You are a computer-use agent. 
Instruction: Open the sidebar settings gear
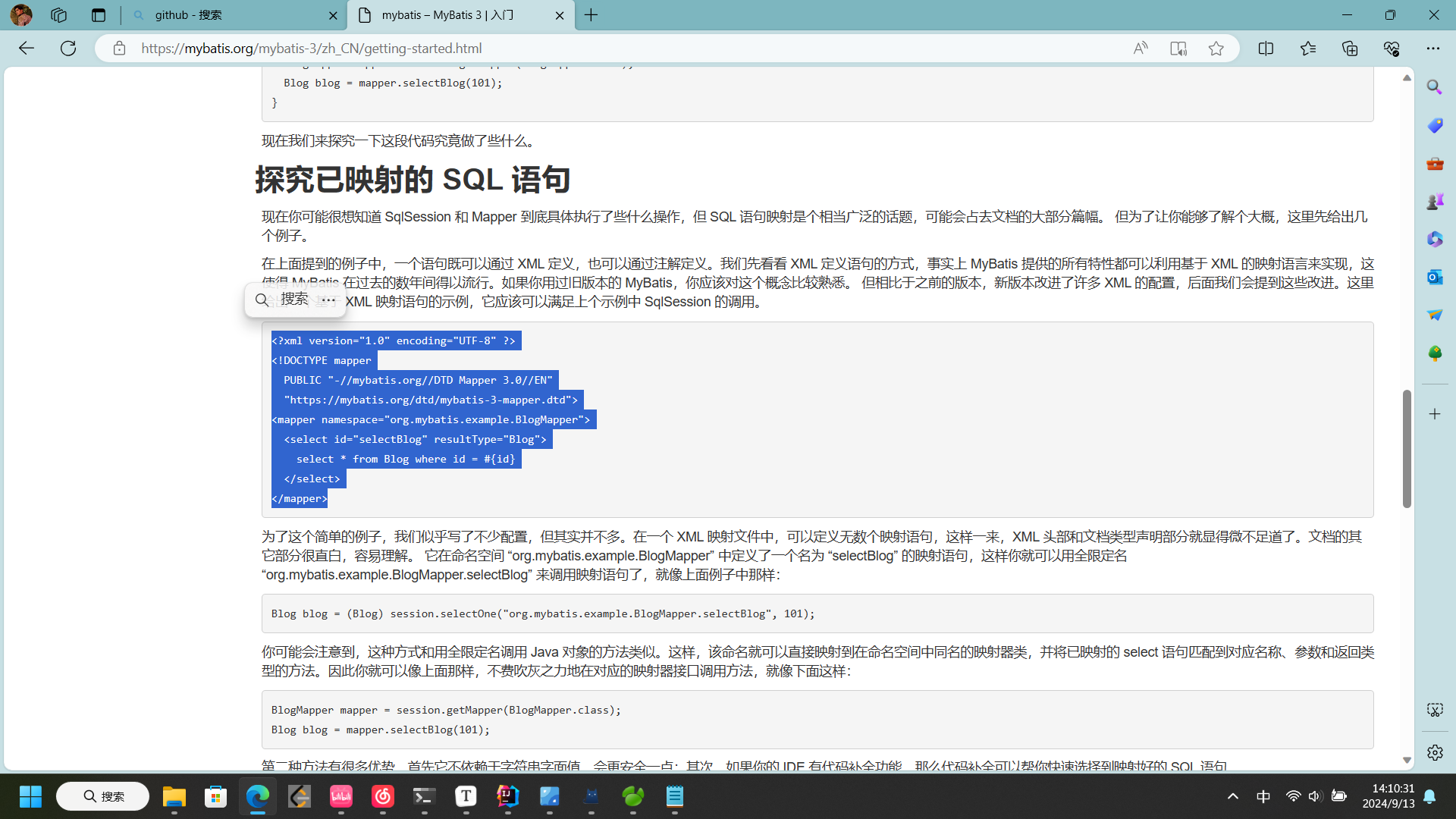[x=1435, y=752]
